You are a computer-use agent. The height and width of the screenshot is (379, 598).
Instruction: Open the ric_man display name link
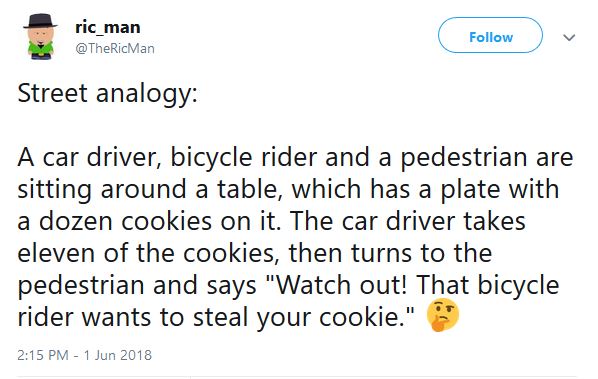[x=108, y=27]
